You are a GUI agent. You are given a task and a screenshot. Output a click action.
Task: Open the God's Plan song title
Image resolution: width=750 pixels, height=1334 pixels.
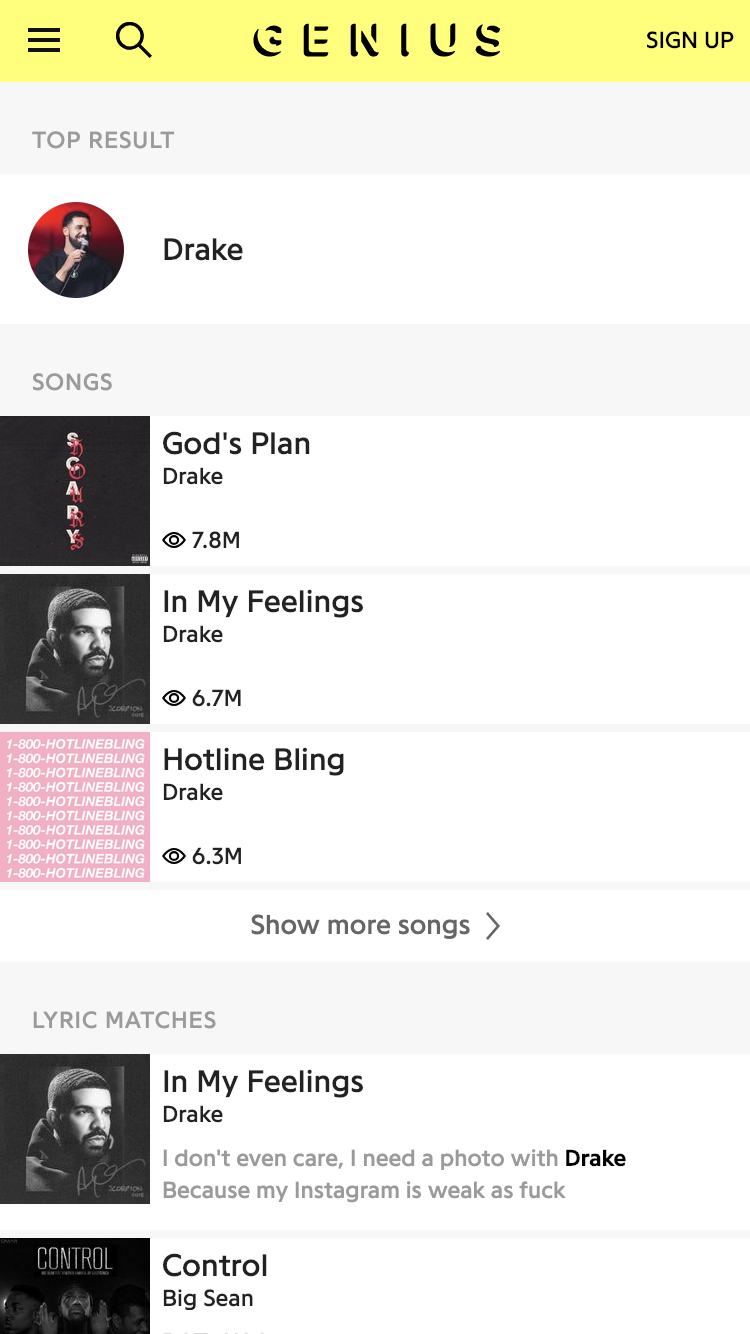tap(236, 444)
